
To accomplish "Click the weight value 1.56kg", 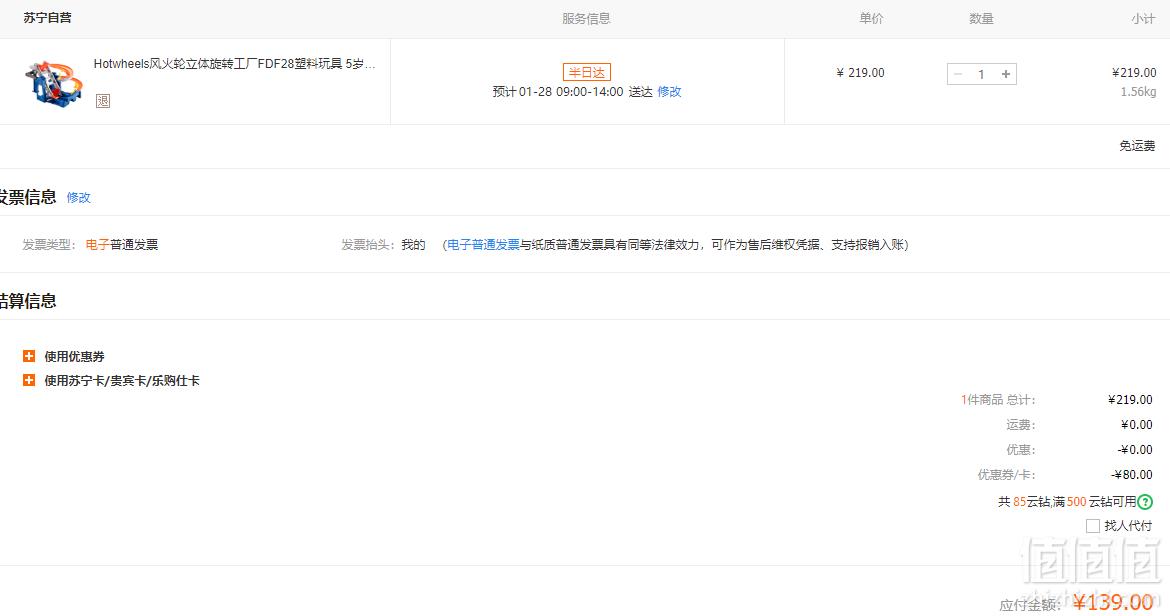I will pyautogui.click(x=1139, y=92).
